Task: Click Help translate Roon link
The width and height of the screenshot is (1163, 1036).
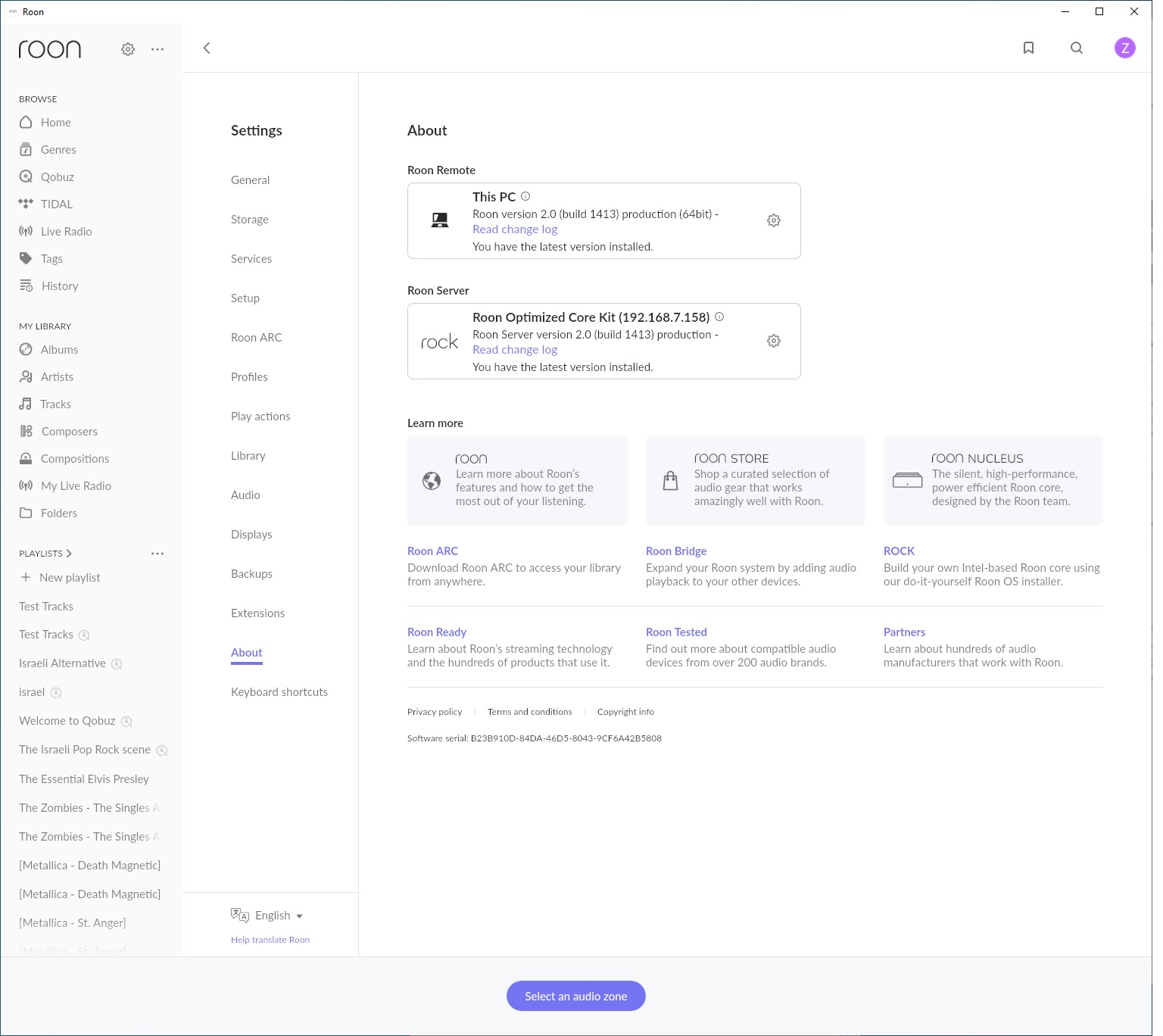Action: pyautogui.click(x=270, y=940)
